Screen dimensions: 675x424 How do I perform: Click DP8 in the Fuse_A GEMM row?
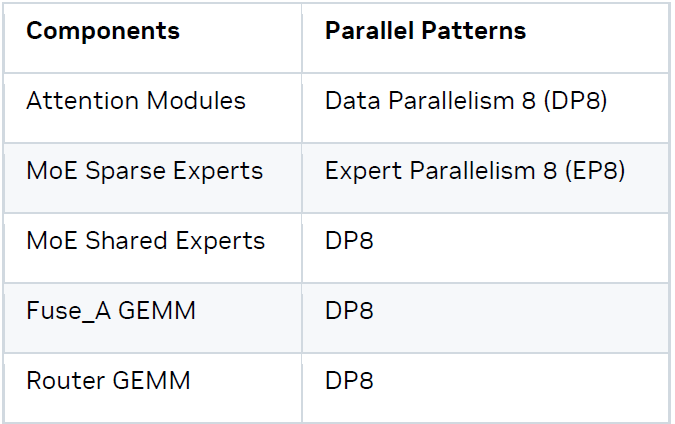349,311
